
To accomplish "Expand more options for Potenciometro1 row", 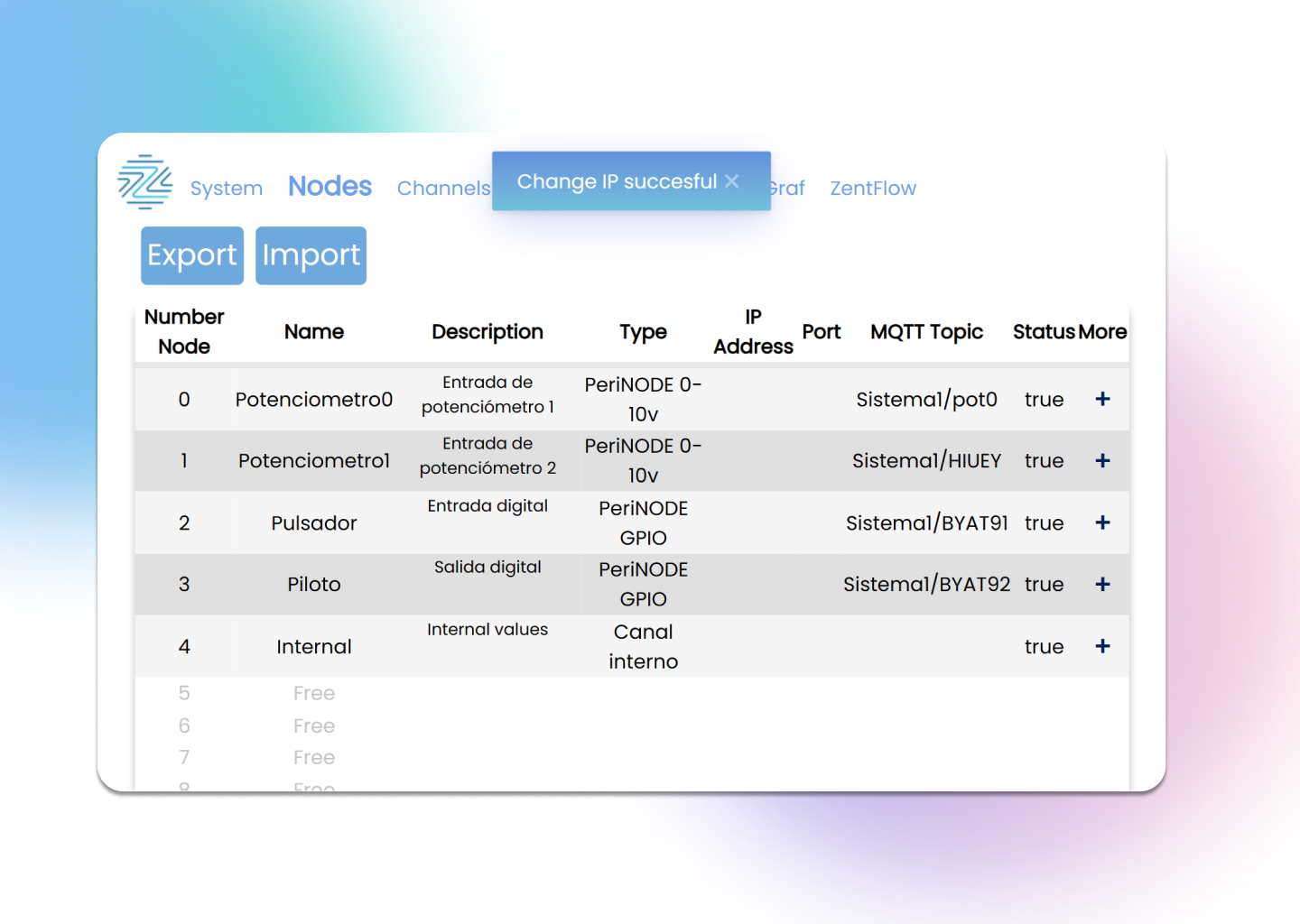I will click(1102, 460).
